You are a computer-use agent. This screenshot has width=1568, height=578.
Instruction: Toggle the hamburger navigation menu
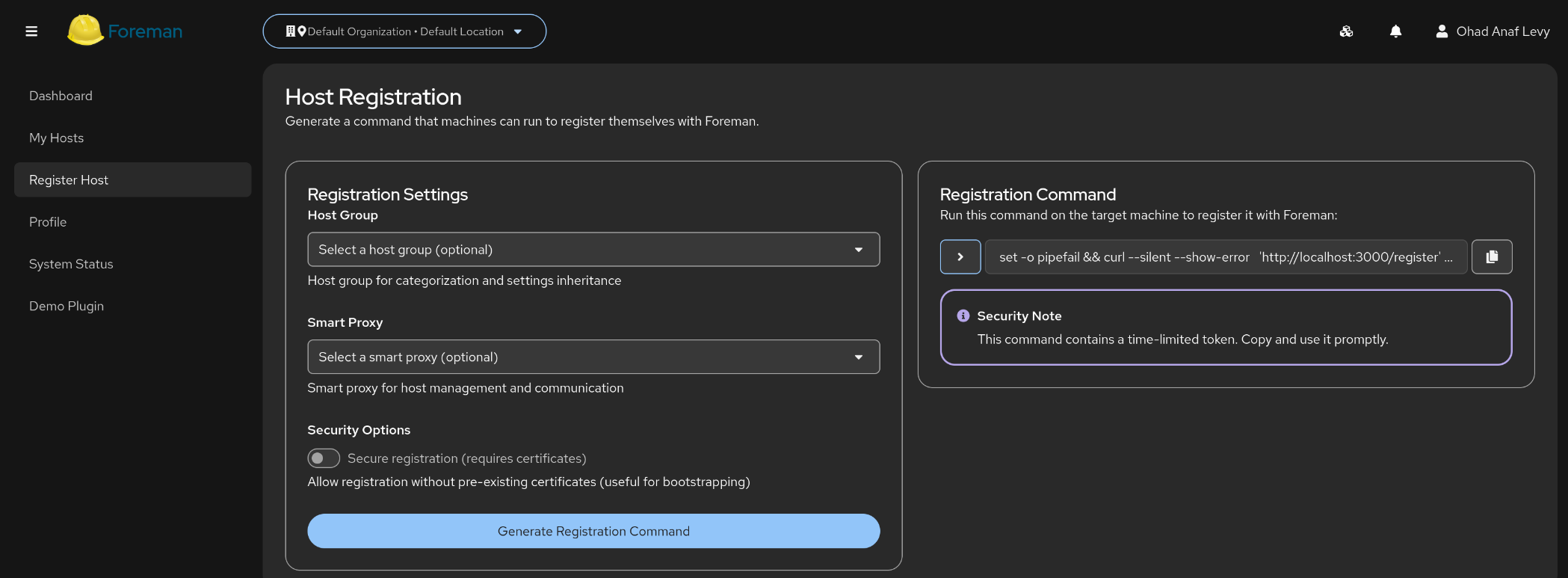(x=31, y=31)
